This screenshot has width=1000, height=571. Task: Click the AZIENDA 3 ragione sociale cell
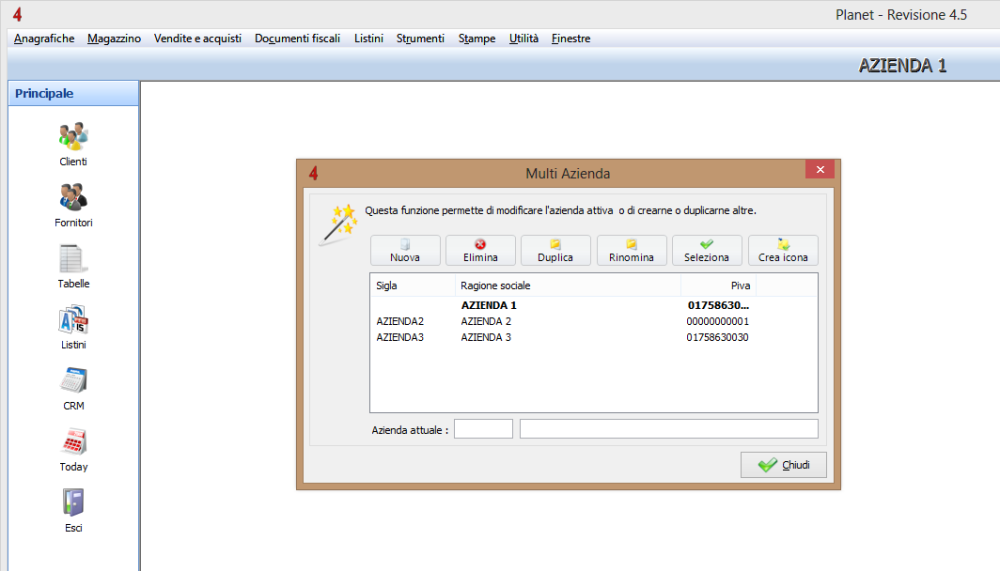[x=486, y=337]
